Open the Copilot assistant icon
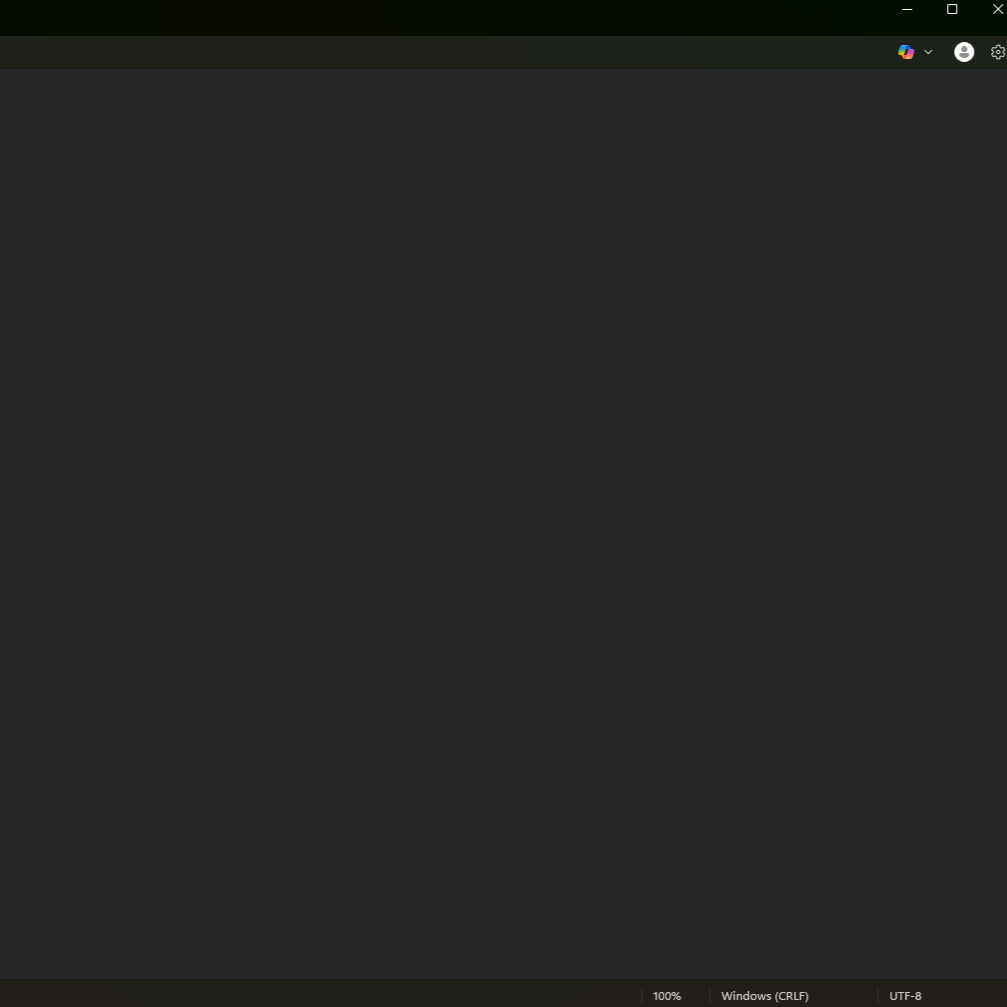The height and width of the screenshot is (1007, 1007). (906, 52)
